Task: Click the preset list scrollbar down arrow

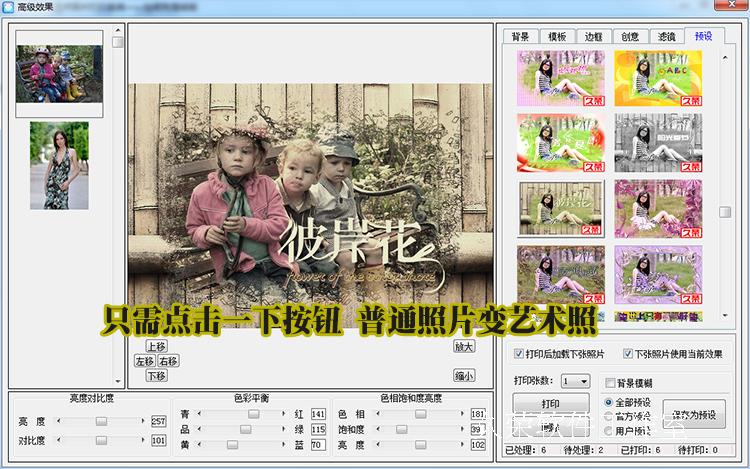Action: point(726,317)
